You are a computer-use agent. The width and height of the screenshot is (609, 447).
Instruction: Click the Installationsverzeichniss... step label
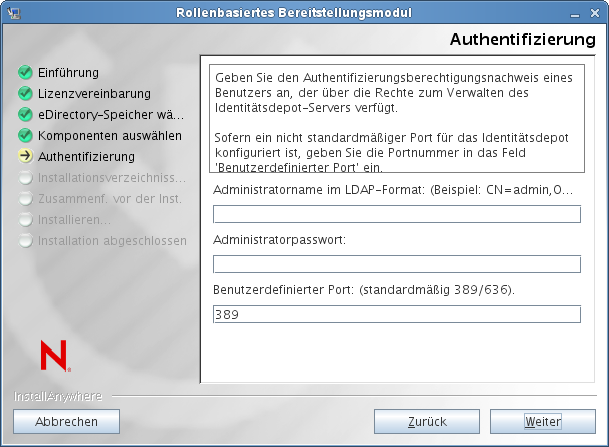[112, 177]
